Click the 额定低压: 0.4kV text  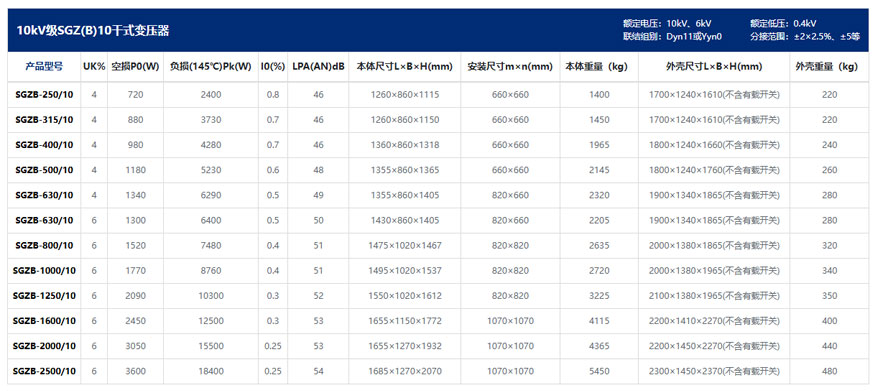coord(783,24)
